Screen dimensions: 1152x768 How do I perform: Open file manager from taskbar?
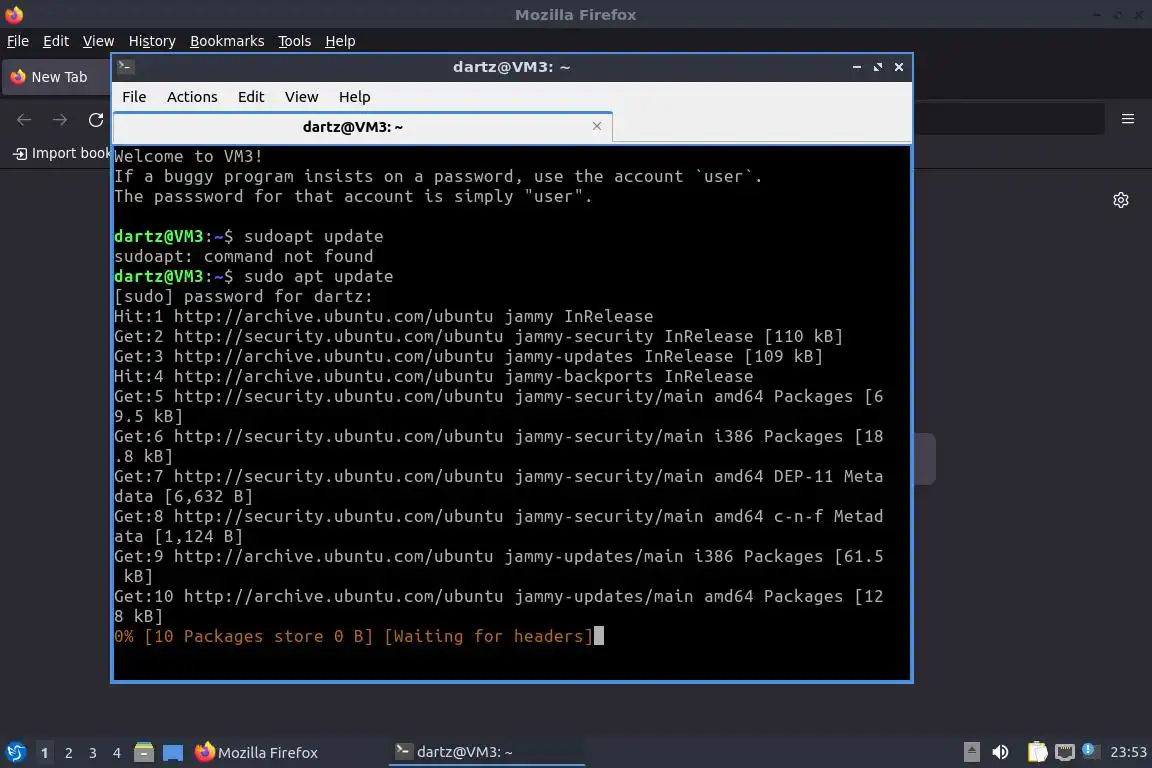pos(144,753)
